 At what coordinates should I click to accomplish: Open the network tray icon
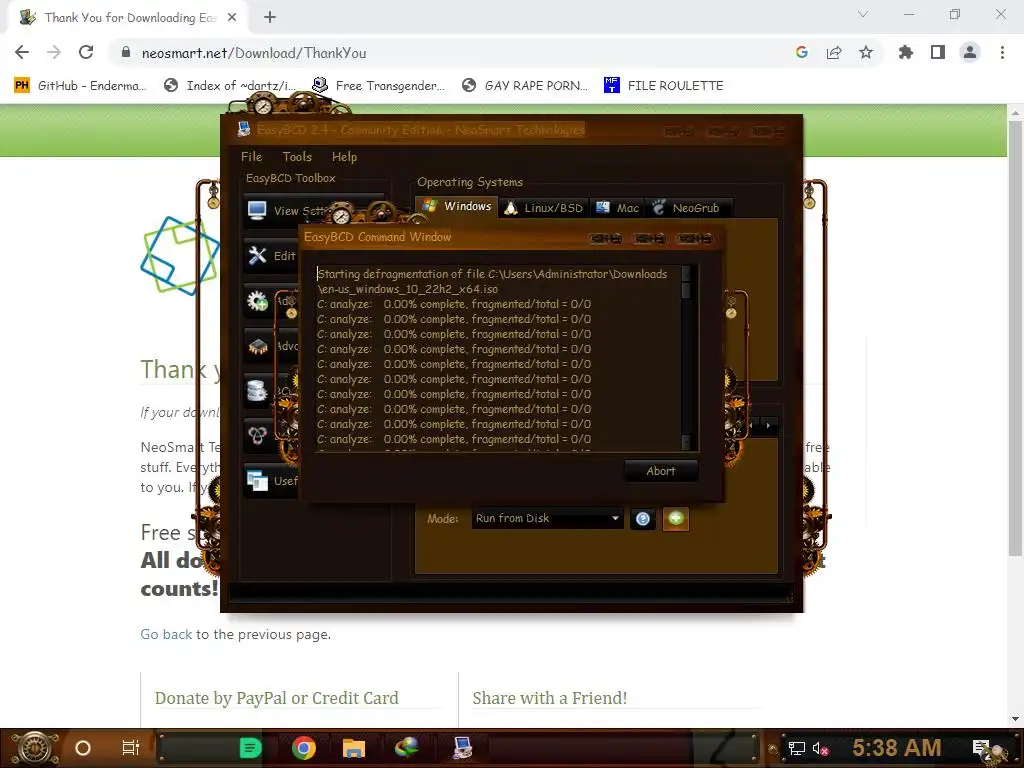(x=797, y=748)
